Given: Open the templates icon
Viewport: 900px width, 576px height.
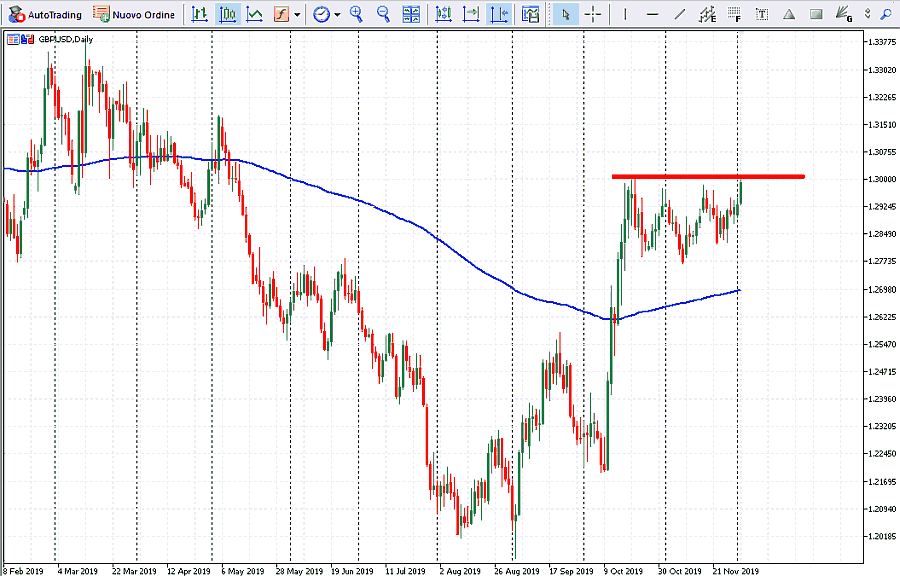Looking at the screenshot, I should click(531, 14).
